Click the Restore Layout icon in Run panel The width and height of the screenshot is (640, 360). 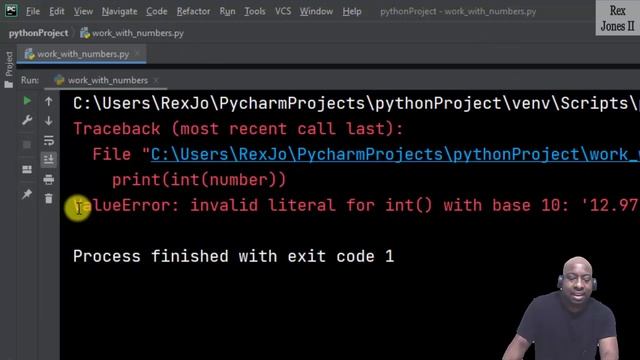coord(27,169)
